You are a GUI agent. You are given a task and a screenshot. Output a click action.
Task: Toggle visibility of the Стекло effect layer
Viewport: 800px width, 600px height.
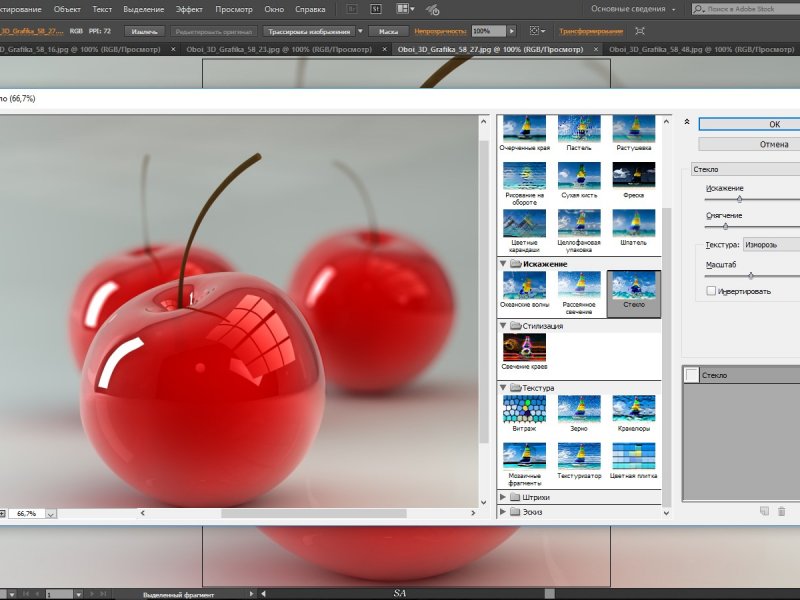(x=691, y=376)
